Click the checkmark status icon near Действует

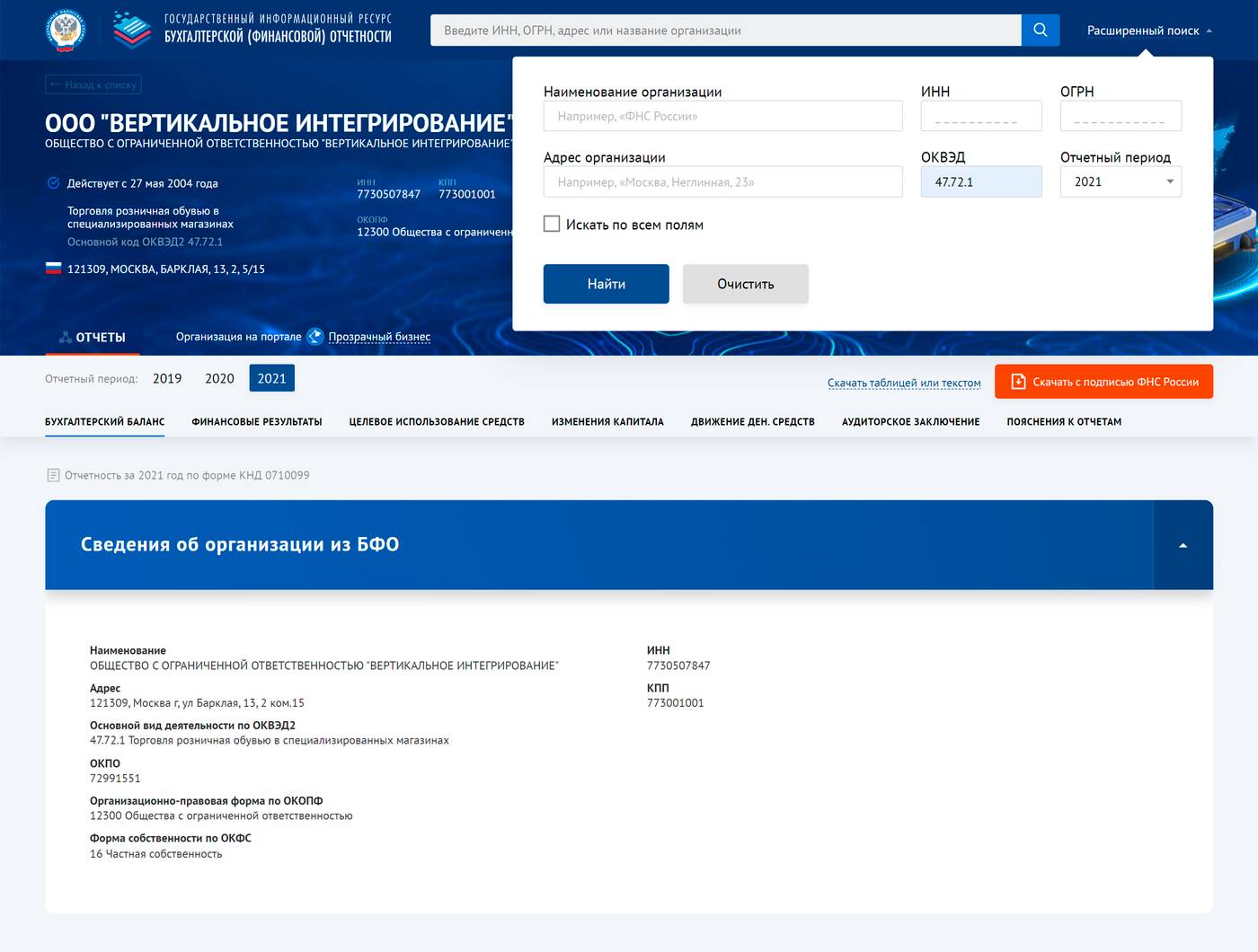point(53,183)
